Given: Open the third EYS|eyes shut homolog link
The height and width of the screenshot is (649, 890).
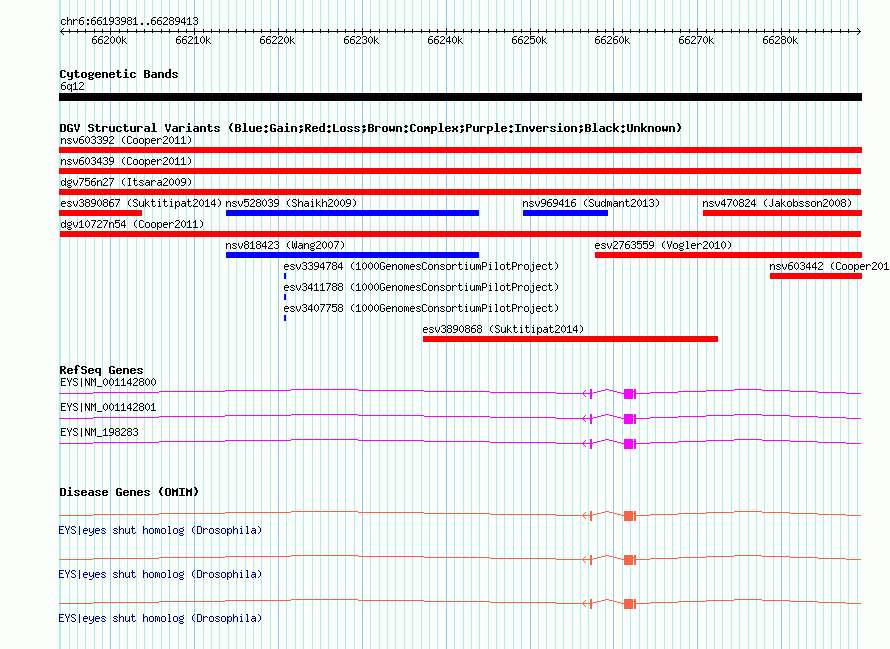Looking at the screenshot, I should [x=160, y=618].
